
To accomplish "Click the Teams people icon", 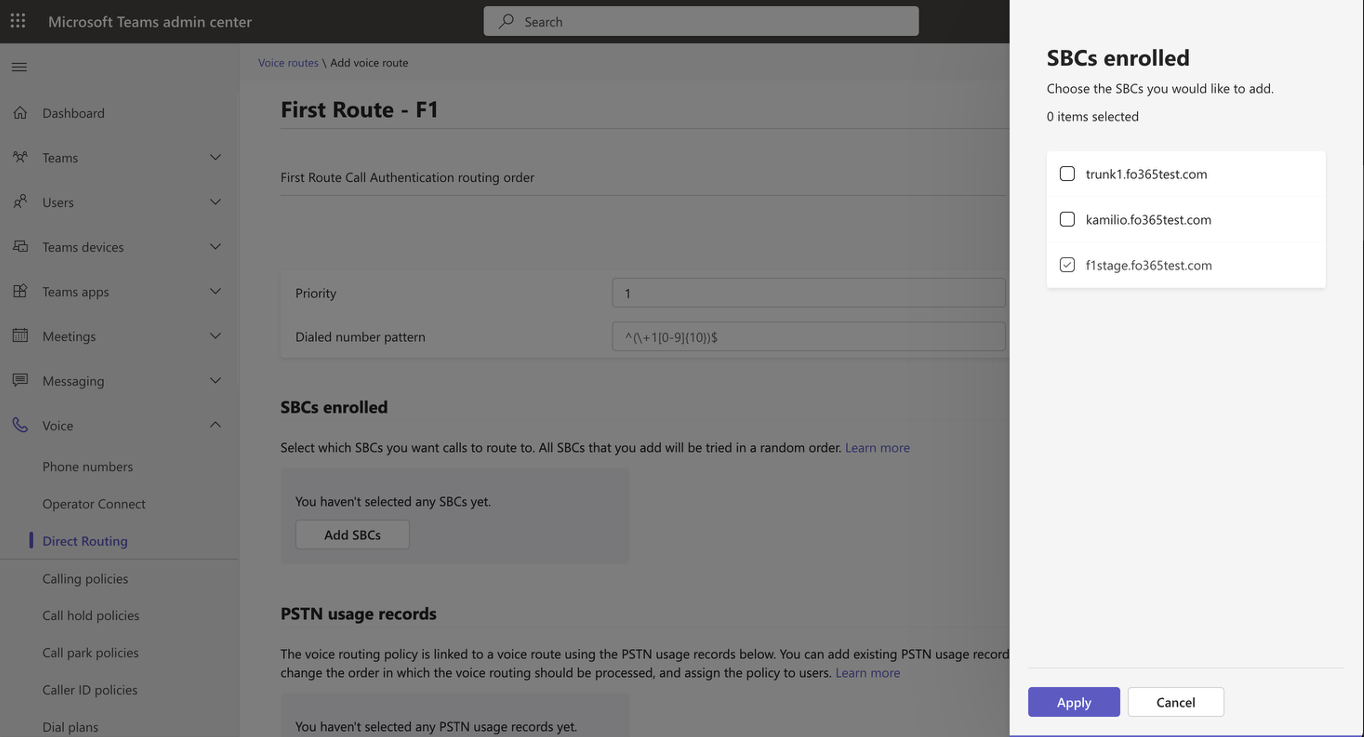I will (20, 157).
